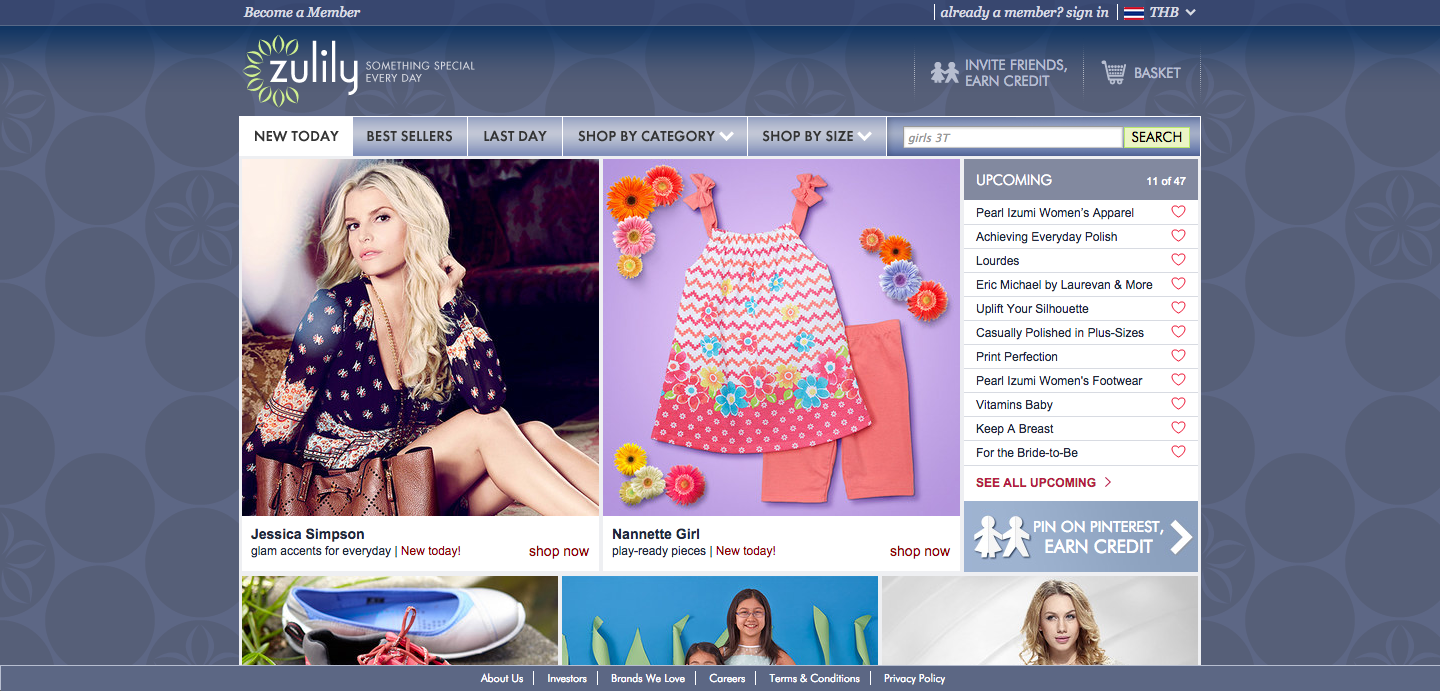Expand the Shop By Size menu
1440x691 pixels.
[816, 136]
